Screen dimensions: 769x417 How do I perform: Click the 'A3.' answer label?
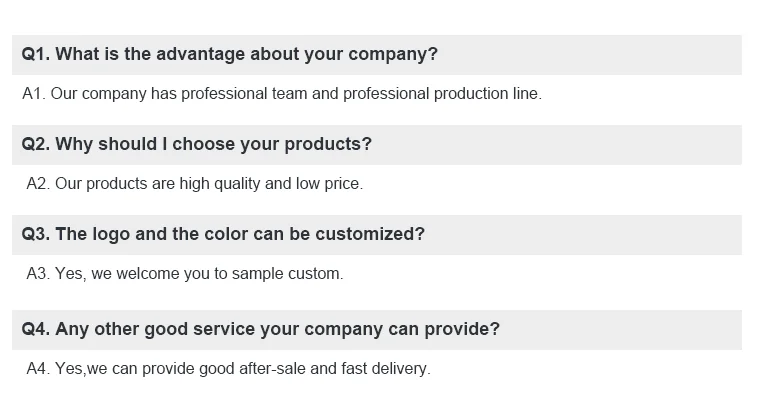(x=38, y=273)
